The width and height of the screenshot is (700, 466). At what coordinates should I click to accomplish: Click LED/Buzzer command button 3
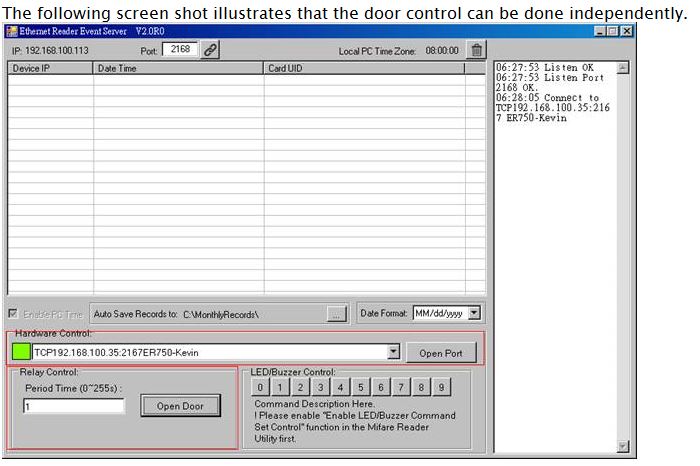pyautogui.click(x=321, y=387)
